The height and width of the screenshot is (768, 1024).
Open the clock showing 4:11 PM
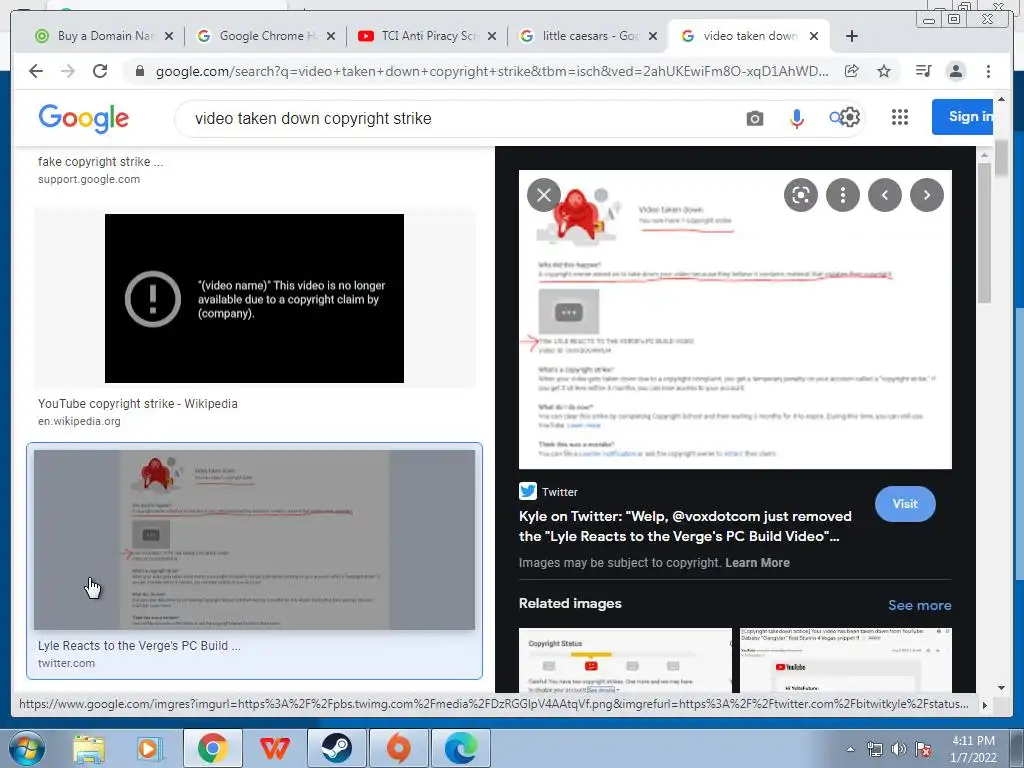(973, 748)
